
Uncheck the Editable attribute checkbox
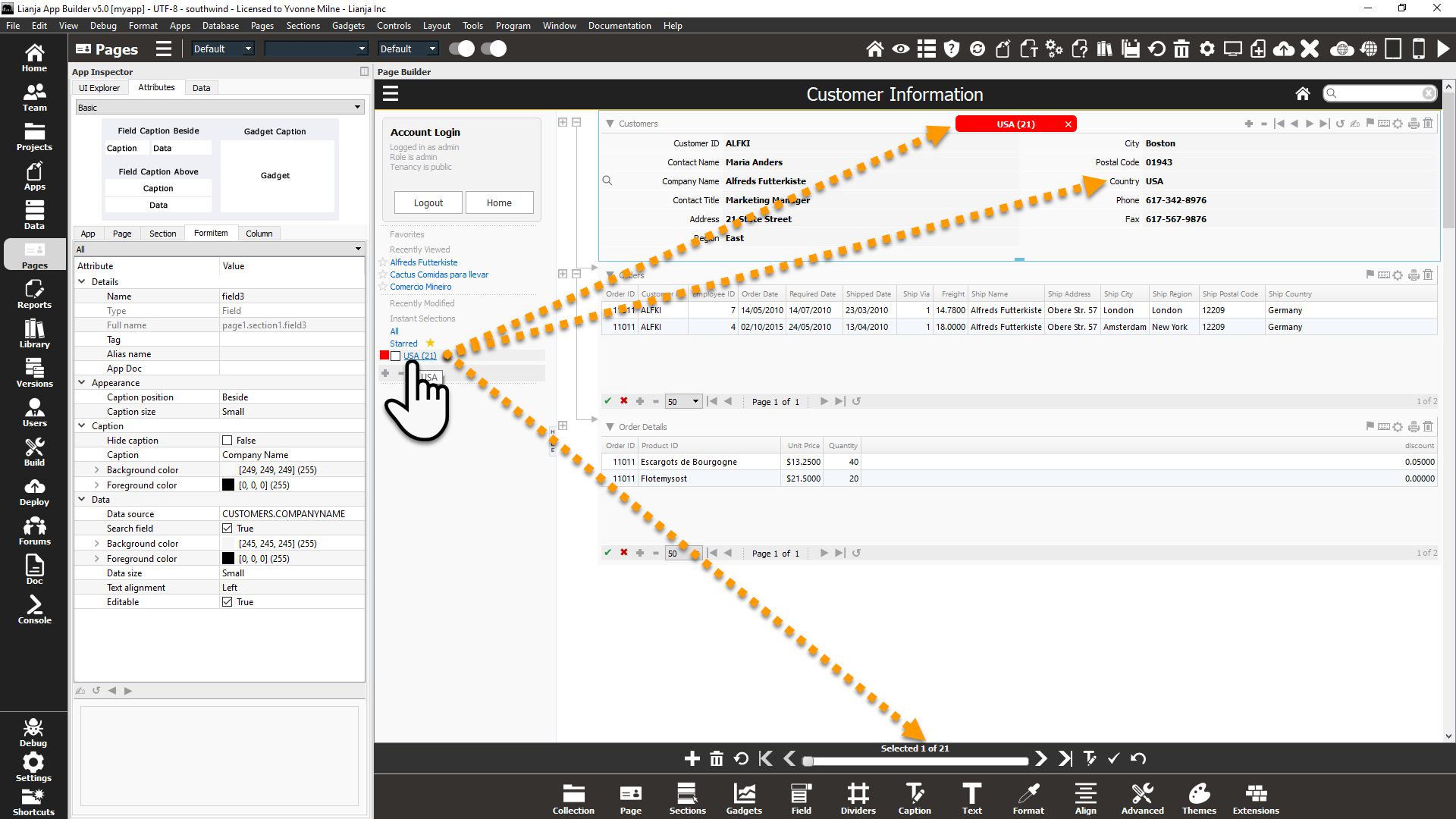pos(227,602)
